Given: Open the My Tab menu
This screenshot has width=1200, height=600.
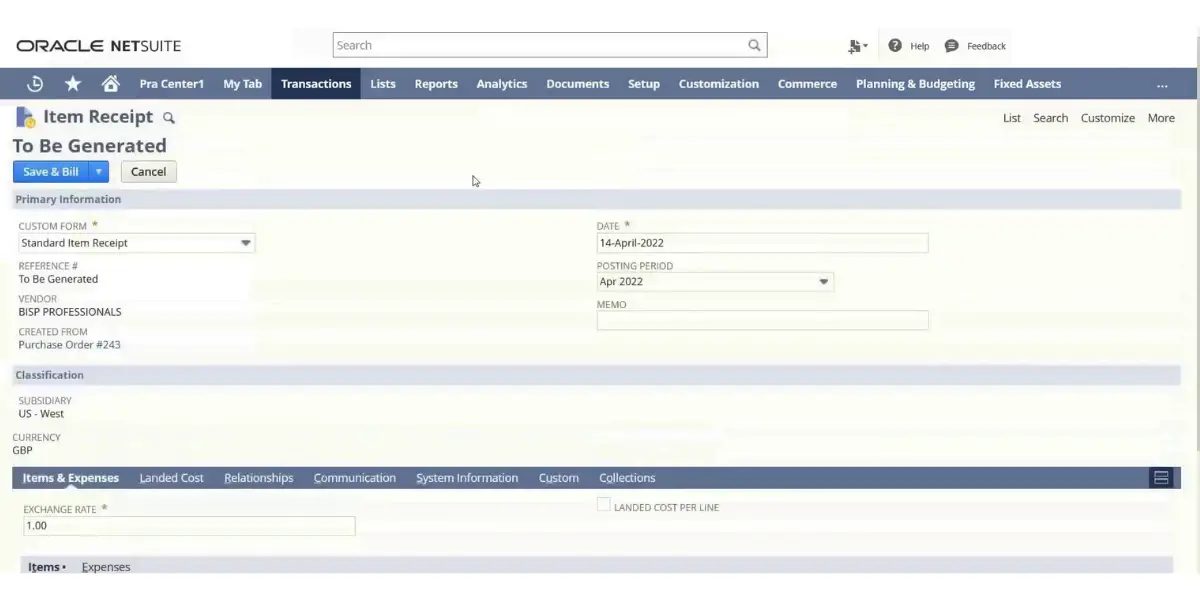Looking at the screenshot, I should pos(243,84).
